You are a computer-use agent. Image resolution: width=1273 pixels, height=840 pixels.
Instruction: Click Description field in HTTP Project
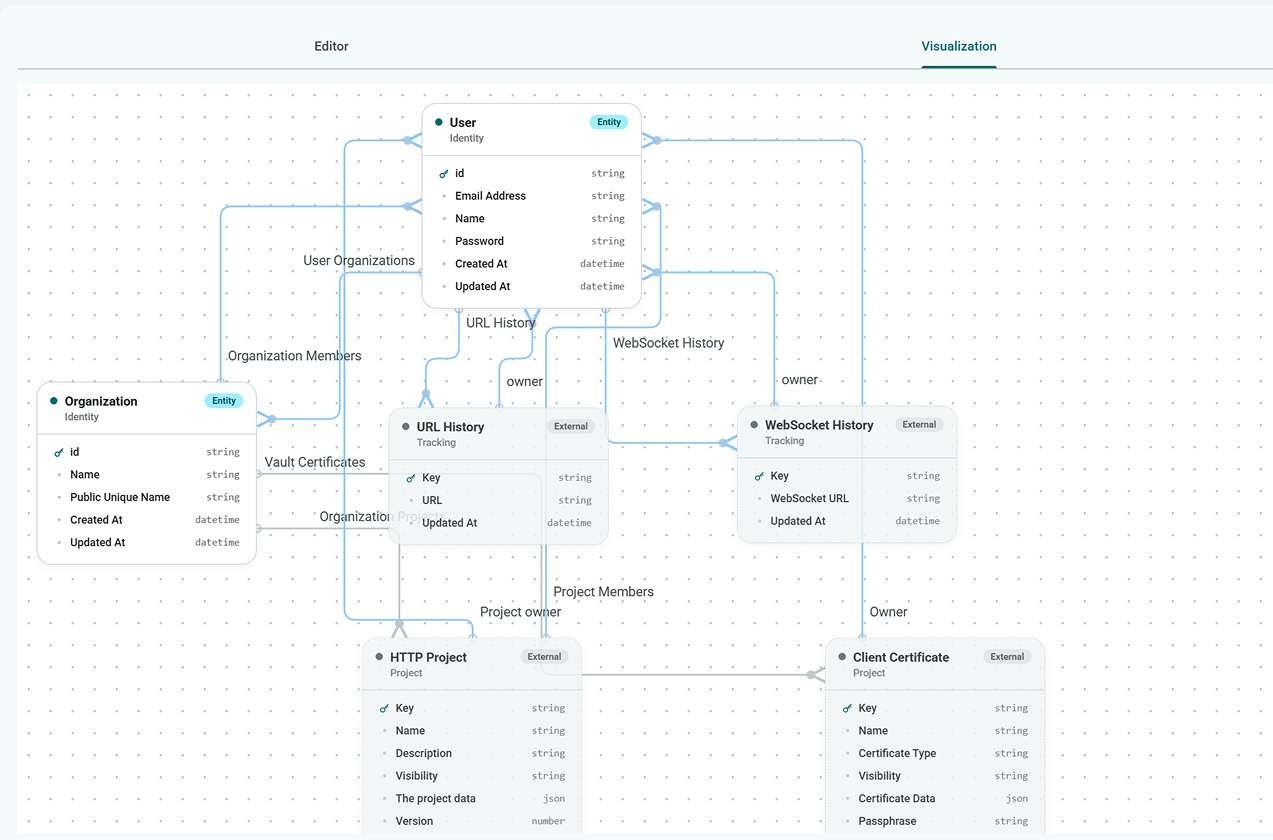[x=472, y=753]
